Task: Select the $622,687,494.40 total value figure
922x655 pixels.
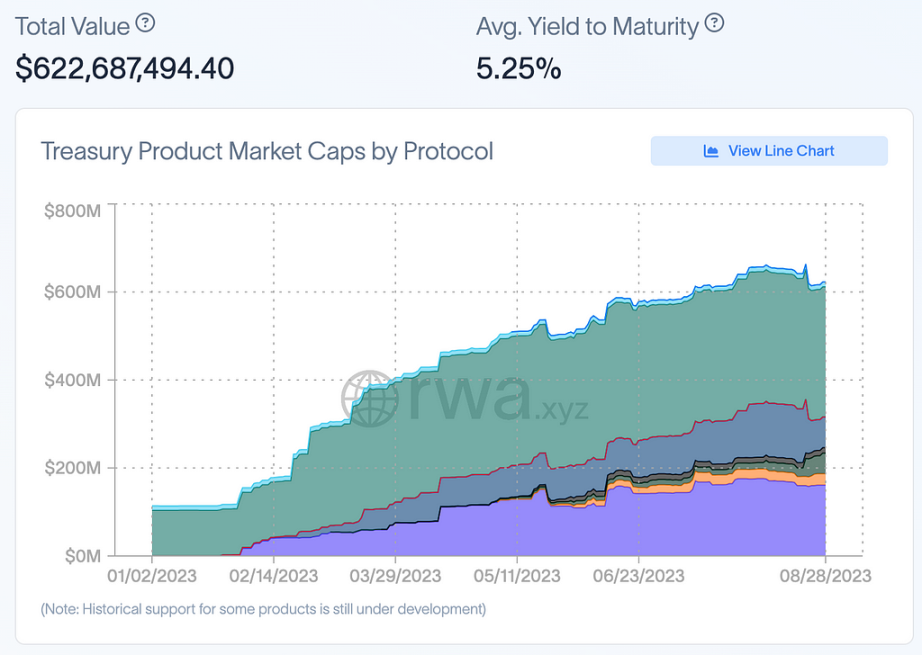Action: [x=125, y=68]
